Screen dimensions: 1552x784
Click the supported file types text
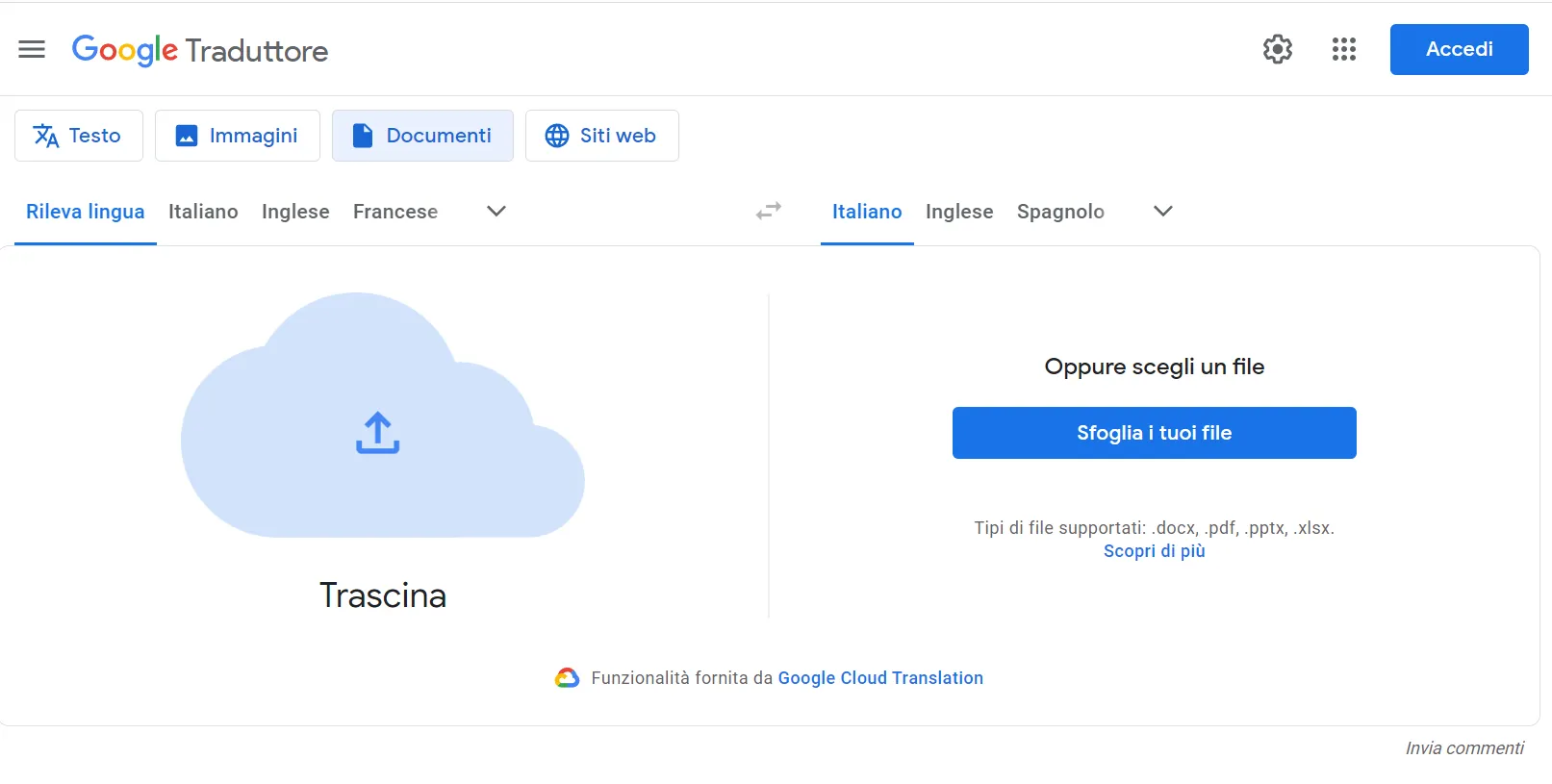tap(1155, 528)
